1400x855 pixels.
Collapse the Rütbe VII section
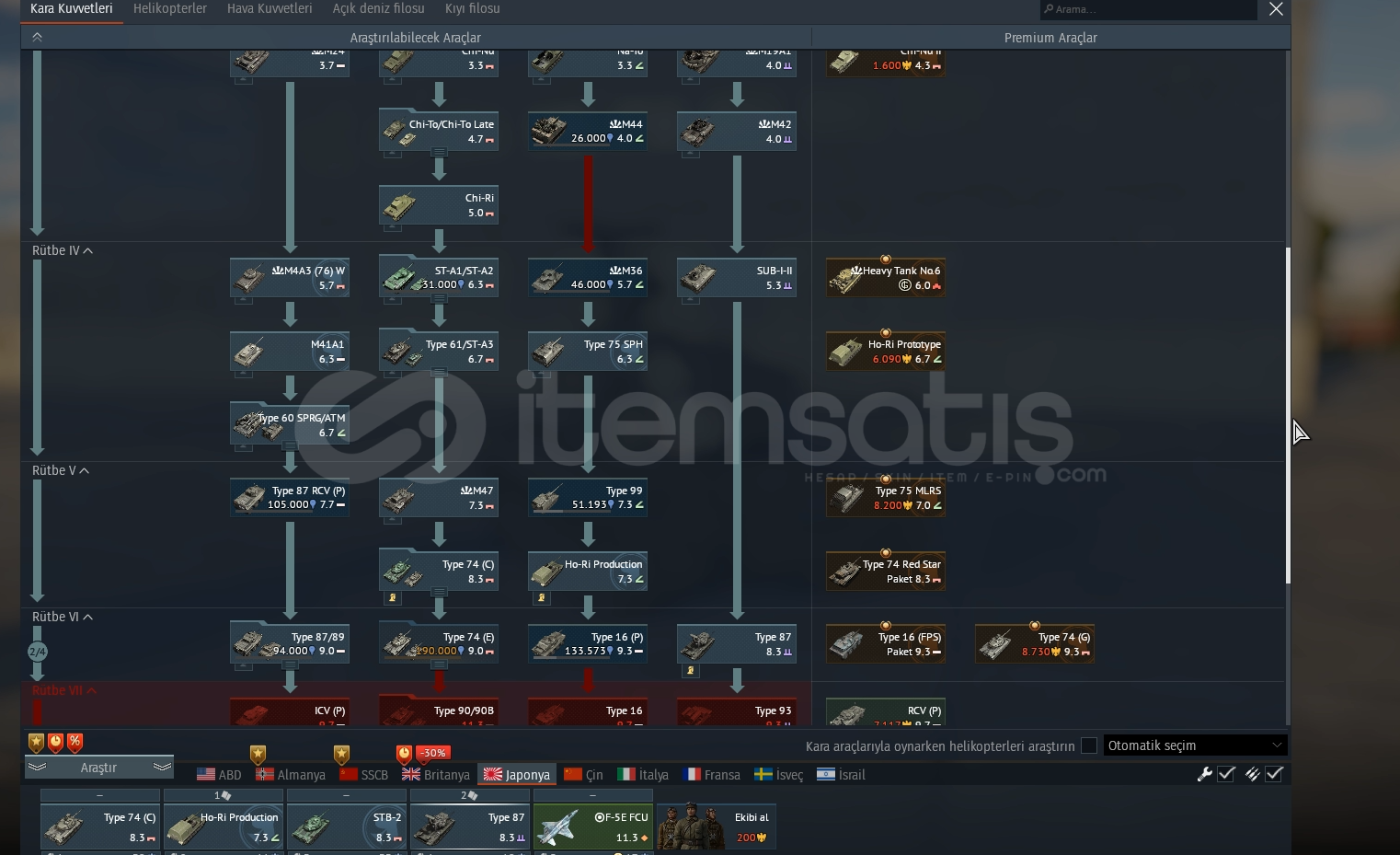tap(64, 690)
